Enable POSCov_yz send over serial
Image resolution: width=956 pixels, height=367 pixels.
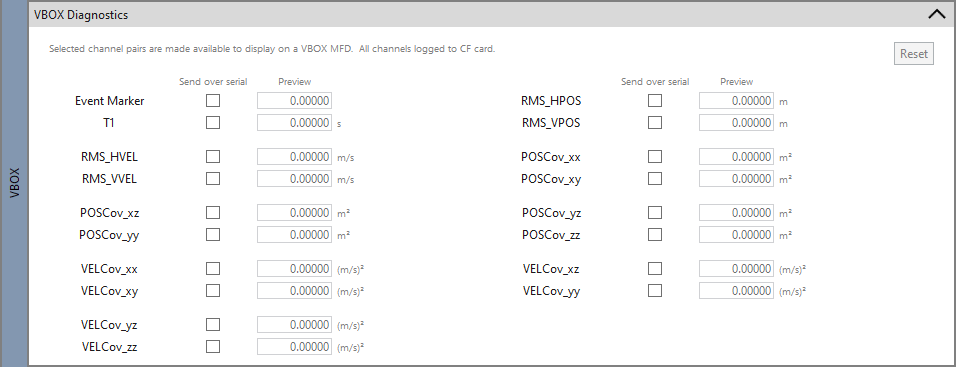[655, 213]
